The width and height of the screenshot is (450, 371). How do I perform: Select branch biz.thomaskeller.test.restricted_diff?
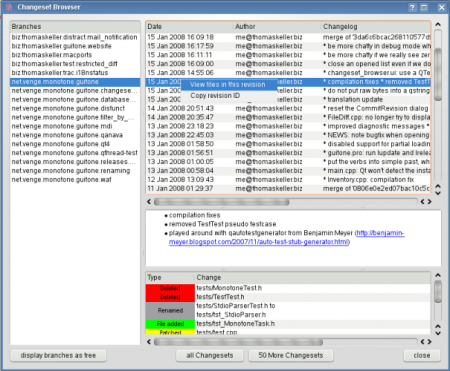[75, 64]
